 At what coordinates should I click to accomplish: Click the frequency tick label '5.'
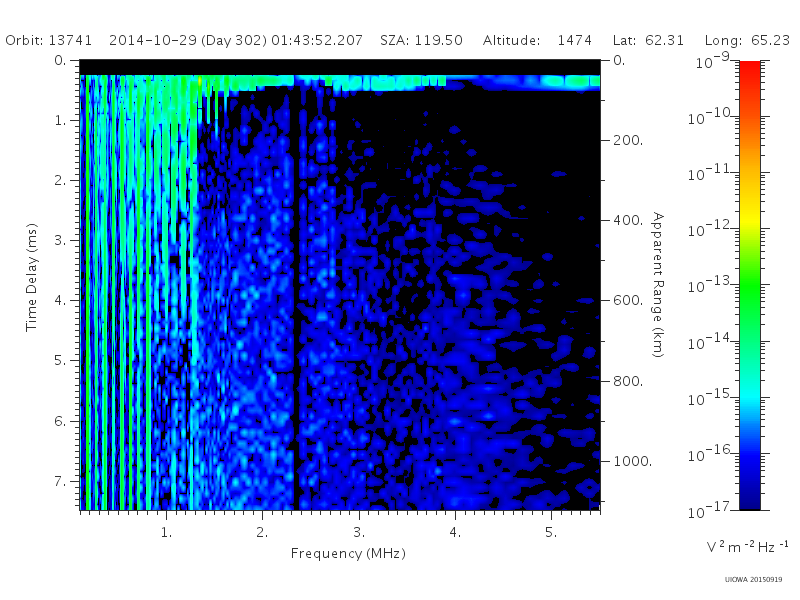point(551,532)
